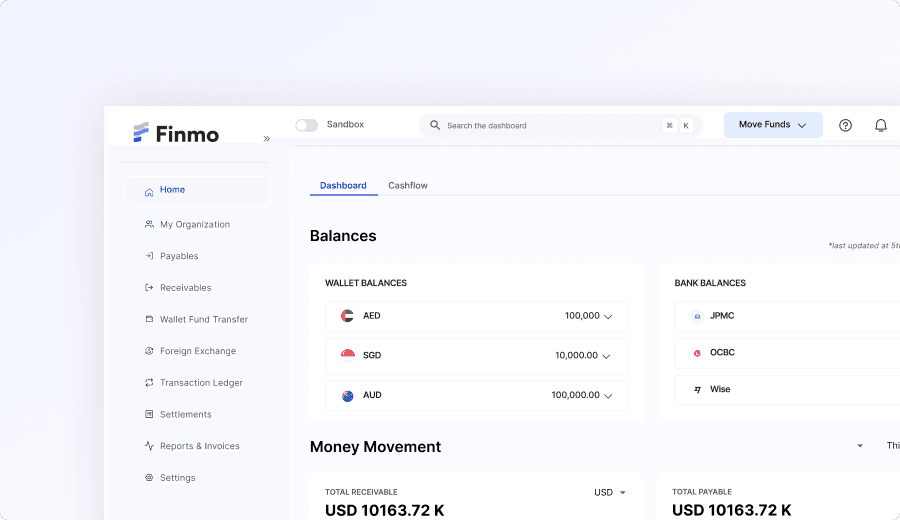Image resolution: width=900 pixels, height=520 pixels.
Task: Open My Organization menu item
Action: point(197,224)
